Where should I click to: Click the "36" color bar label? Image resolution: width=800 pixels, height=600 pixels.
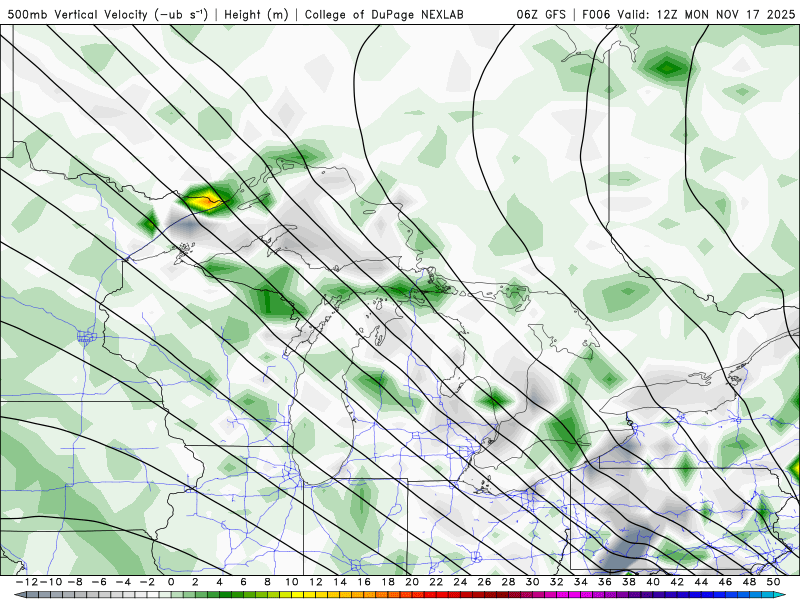605,582
